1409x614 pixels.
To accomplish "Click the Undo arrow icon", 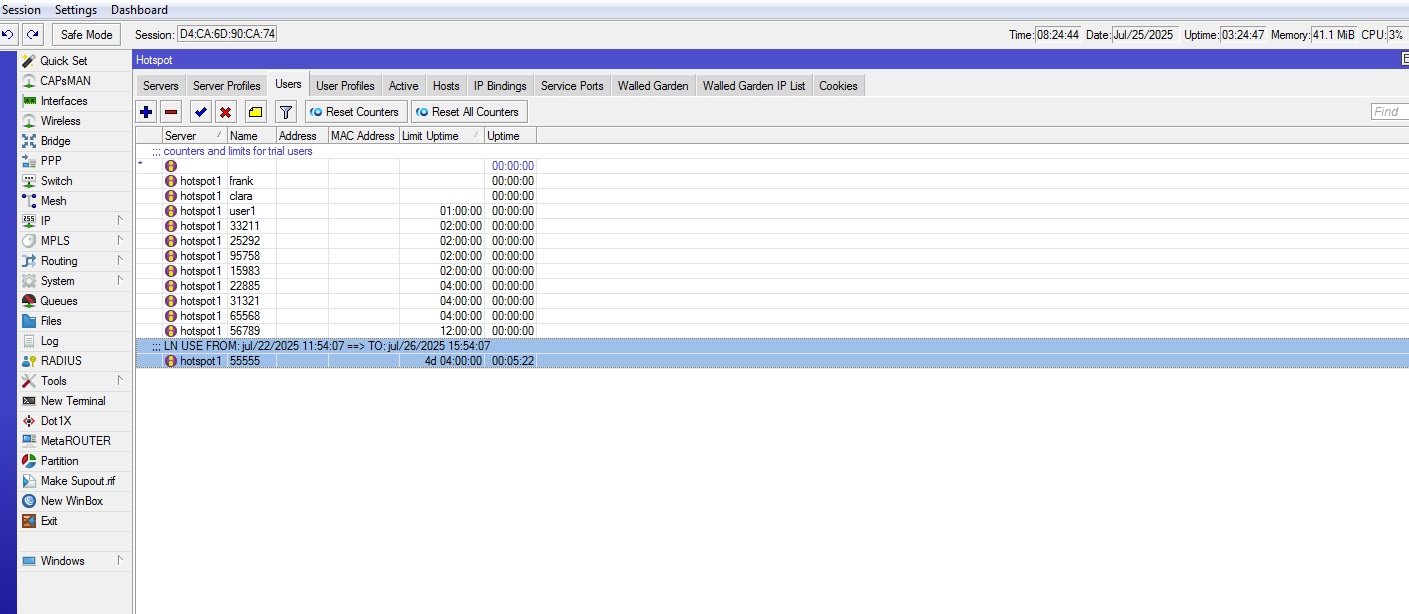I will (8, 34).
